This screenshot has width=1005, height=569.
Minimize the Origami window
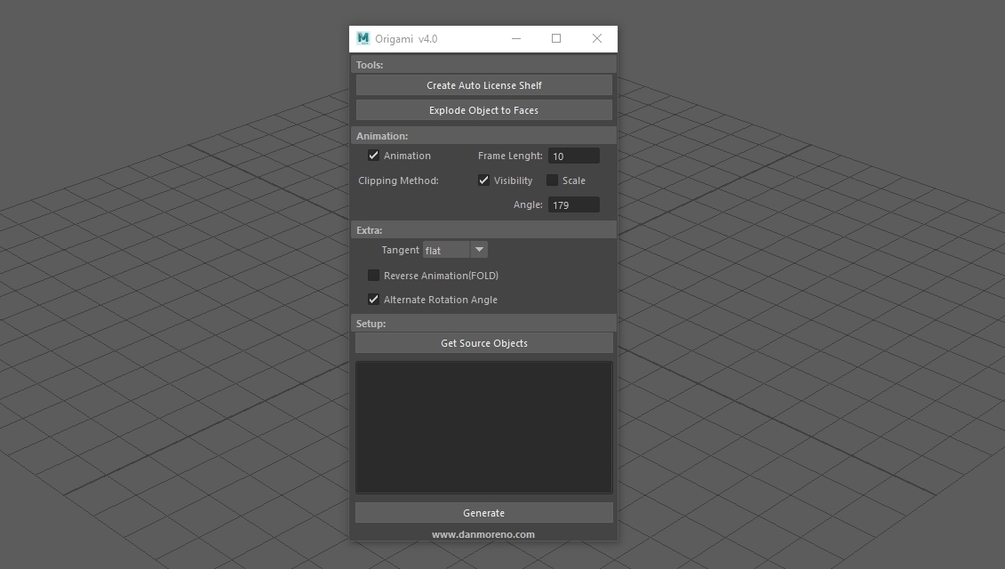516,38
